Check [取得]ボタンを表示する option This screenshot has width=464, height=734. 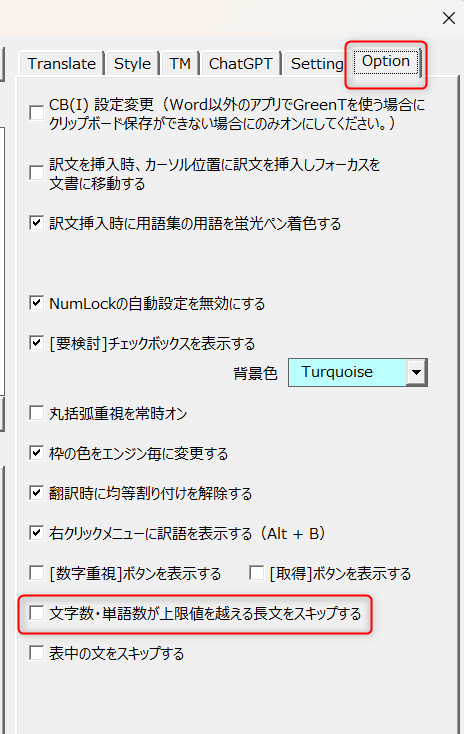coord(257,573)
